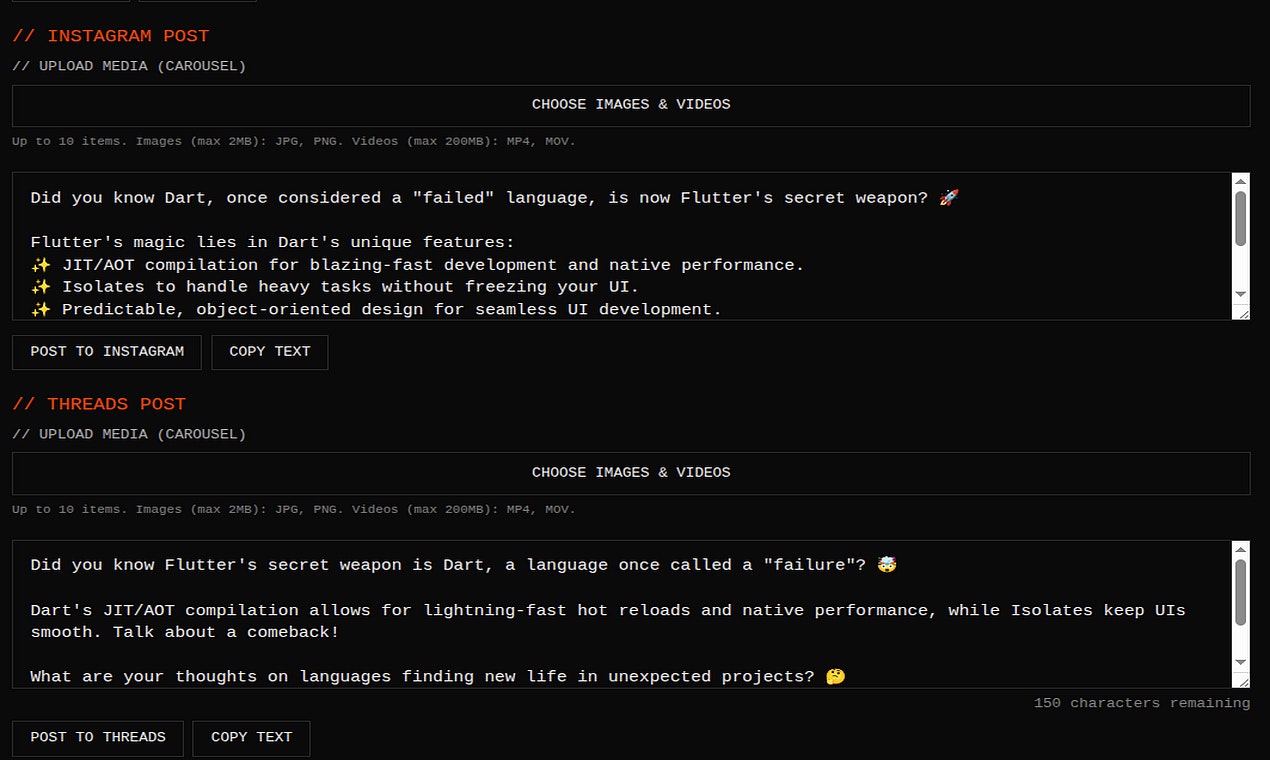Image resolution: width=1270 pixels, height=760 pixels.
Task: Click '150 characters remaining' counter
Action: click(1142, 703)
